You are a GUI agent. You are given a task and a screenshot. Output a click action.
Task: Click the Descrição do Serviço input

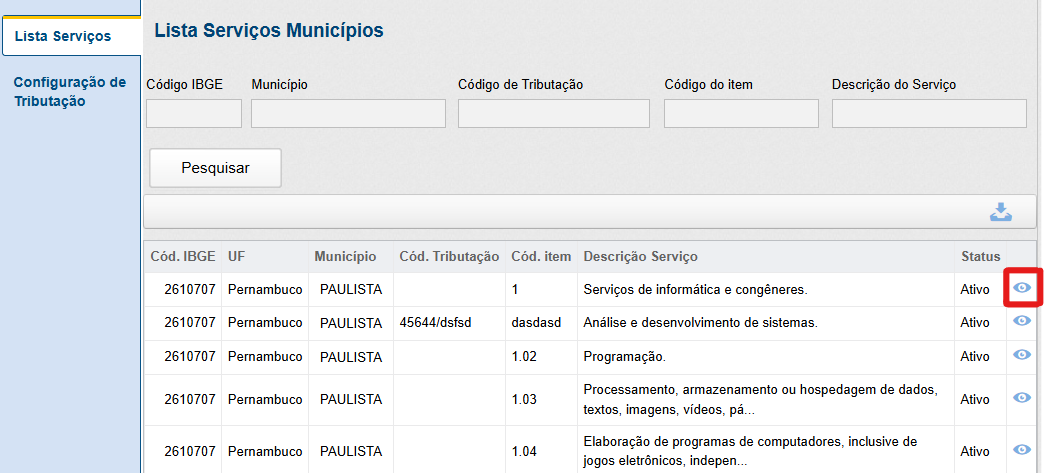(929, 114)
